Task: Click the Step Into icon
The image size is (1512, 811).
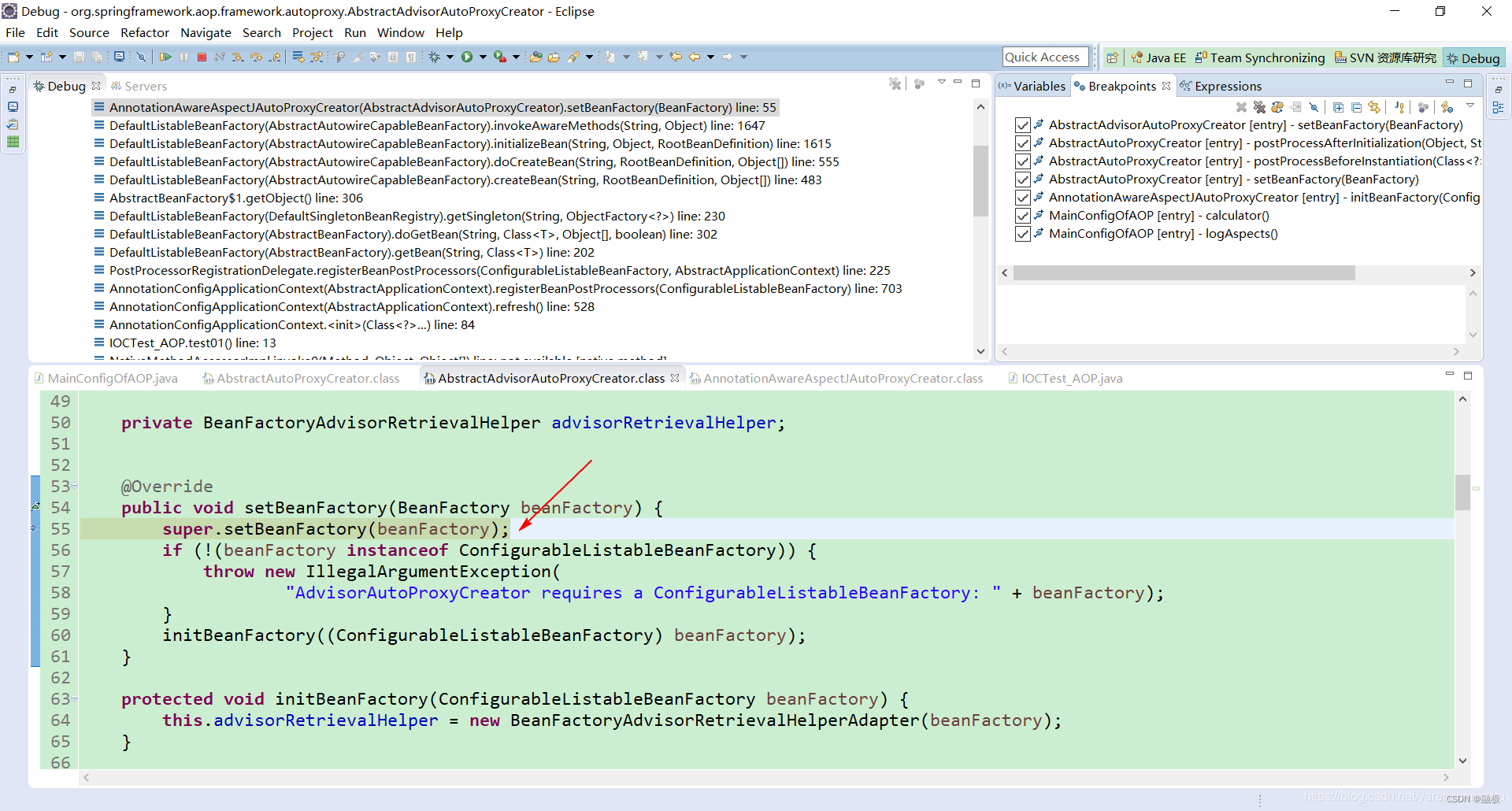Action: (238, 57)
